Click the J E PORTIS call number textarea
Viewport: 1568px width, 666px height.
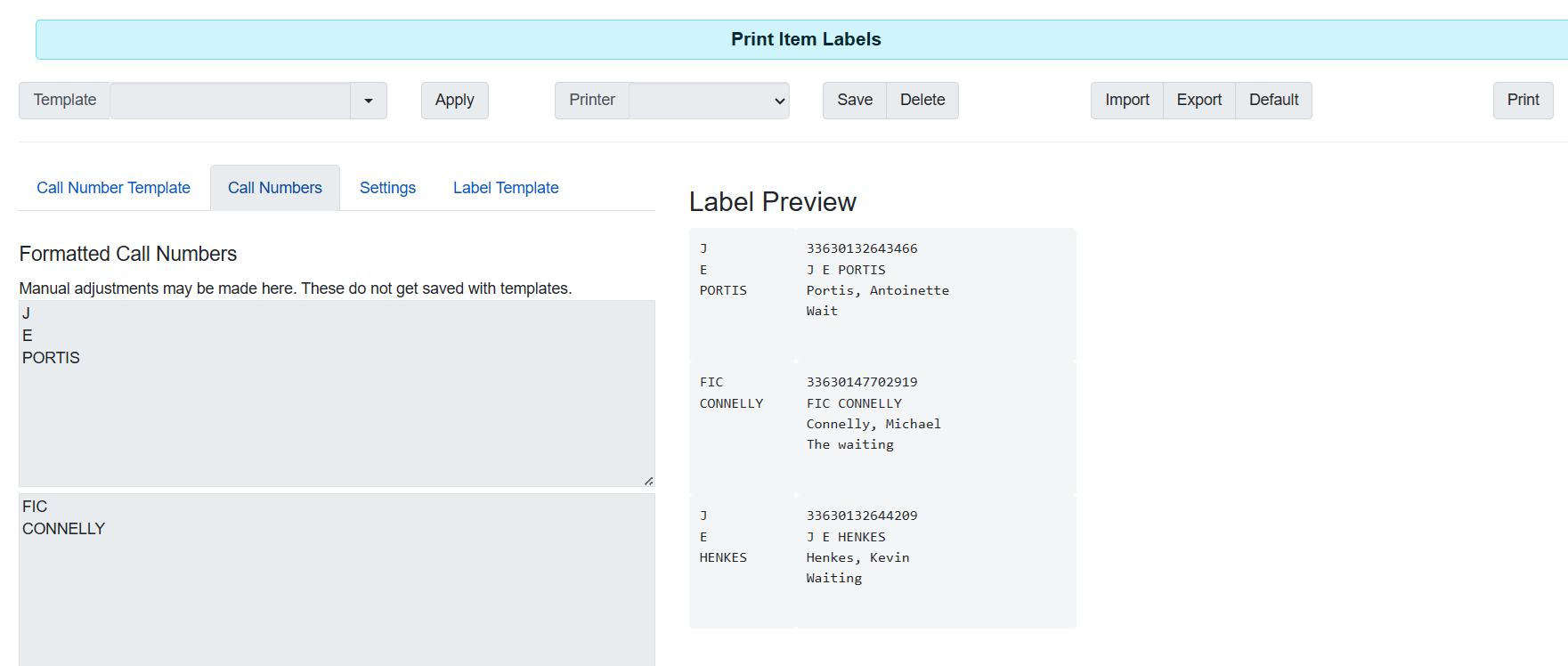pos(337,394)
